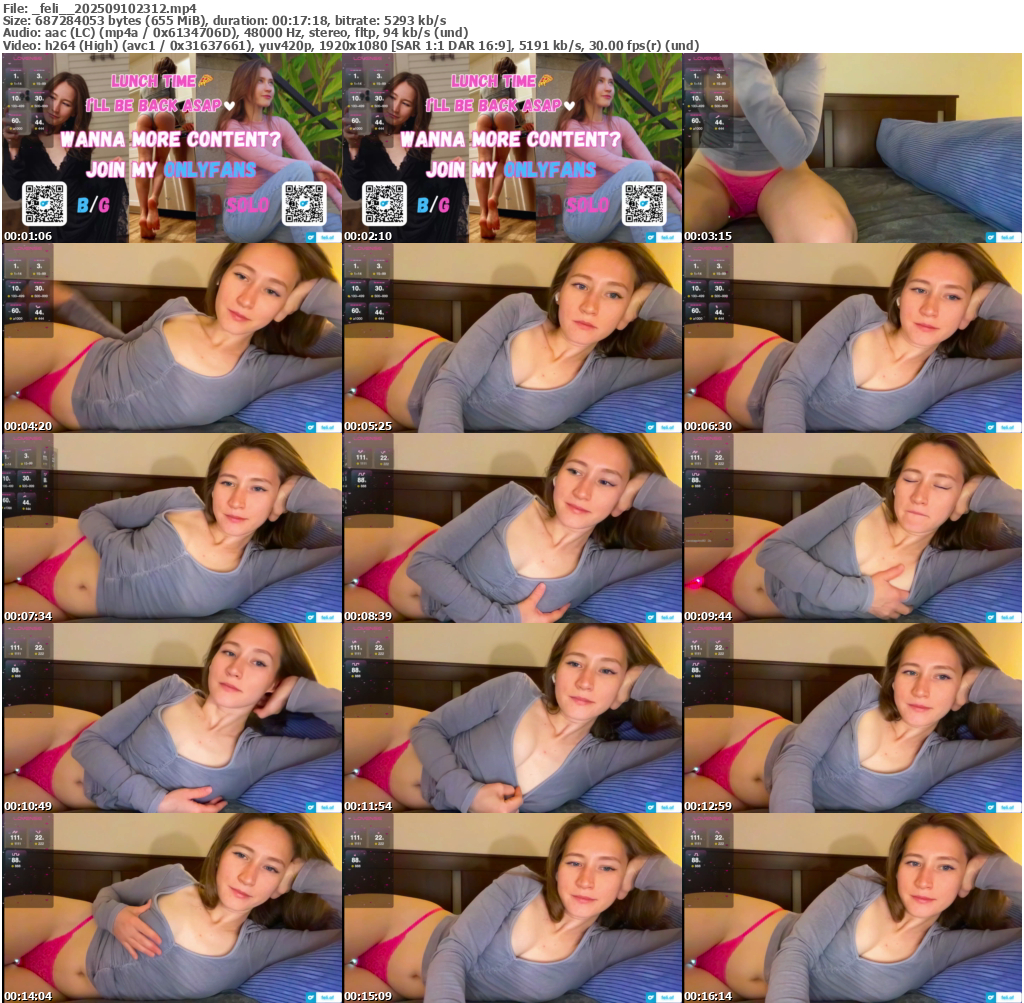This screenshot has width=1024, height=1003.
Task: Select the thumbnail at timestamp 00:16:14
Action: 852,908
